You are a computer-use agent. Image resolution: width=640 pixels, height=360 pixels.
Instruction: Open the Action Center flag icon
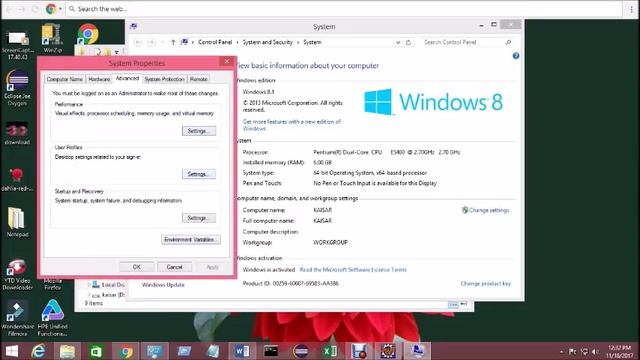click(572, 351)
